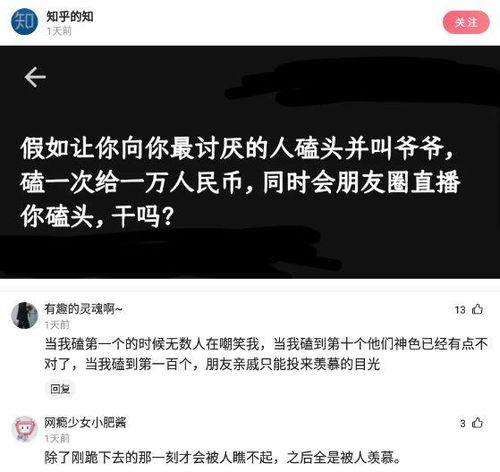Reply to 有趣的灵魂啊~ via 回复
500x472 pixels.
[60, 389]
